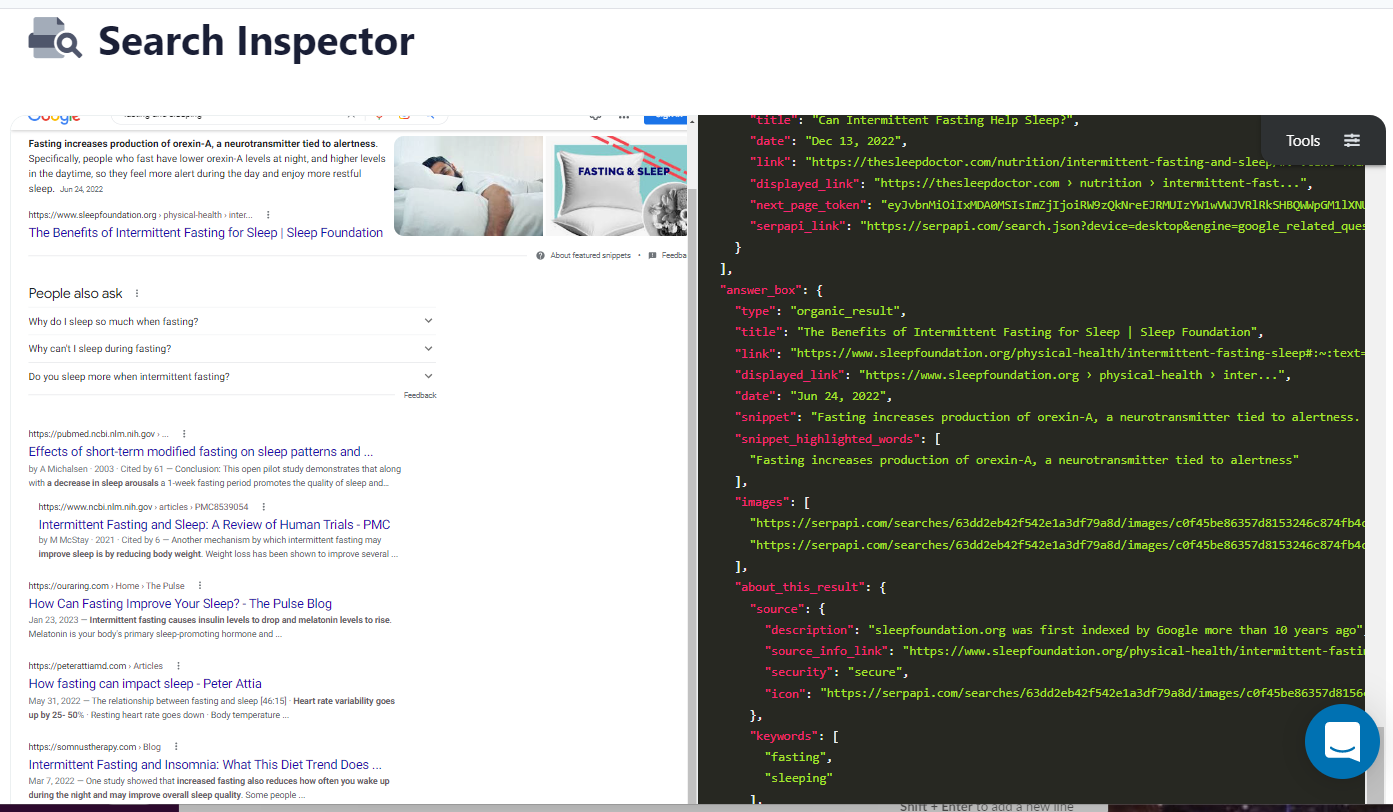Clear the search query using the X icon
1393x812 pixels.
(349, 117)
